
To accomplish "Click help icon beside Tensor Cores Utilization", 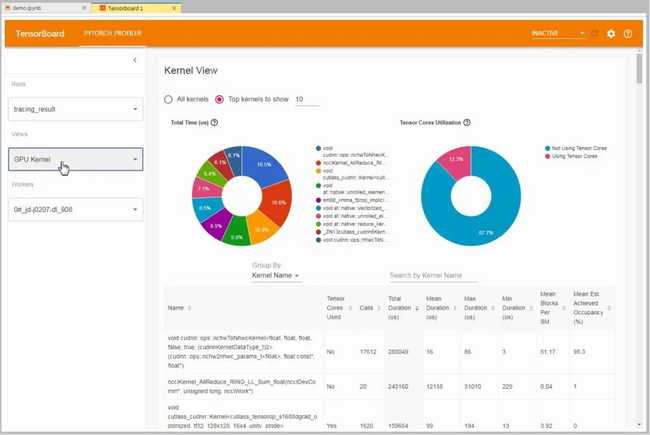I will [x=468, y=122].
